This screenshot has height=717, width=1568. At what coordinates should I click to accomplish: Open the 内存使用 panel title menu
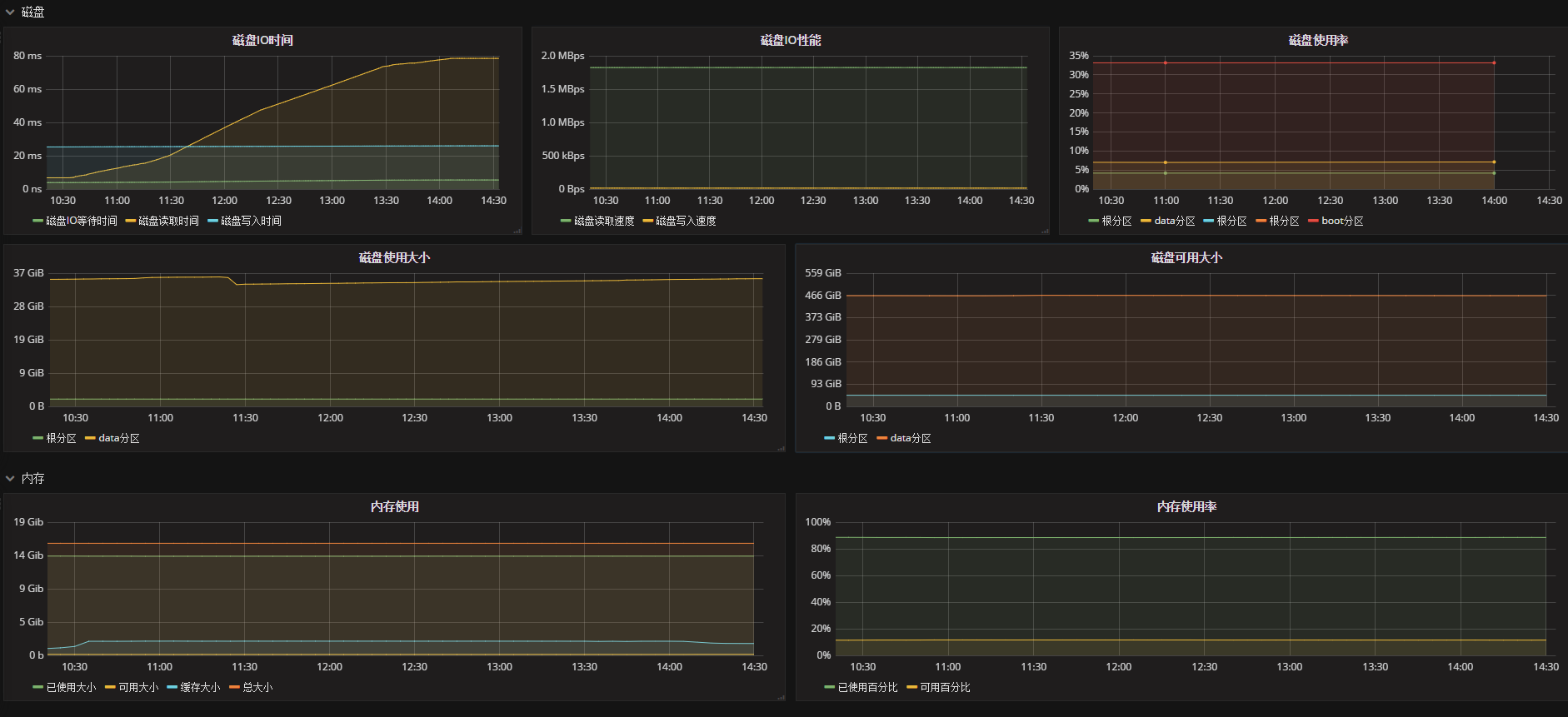point(394,506)
